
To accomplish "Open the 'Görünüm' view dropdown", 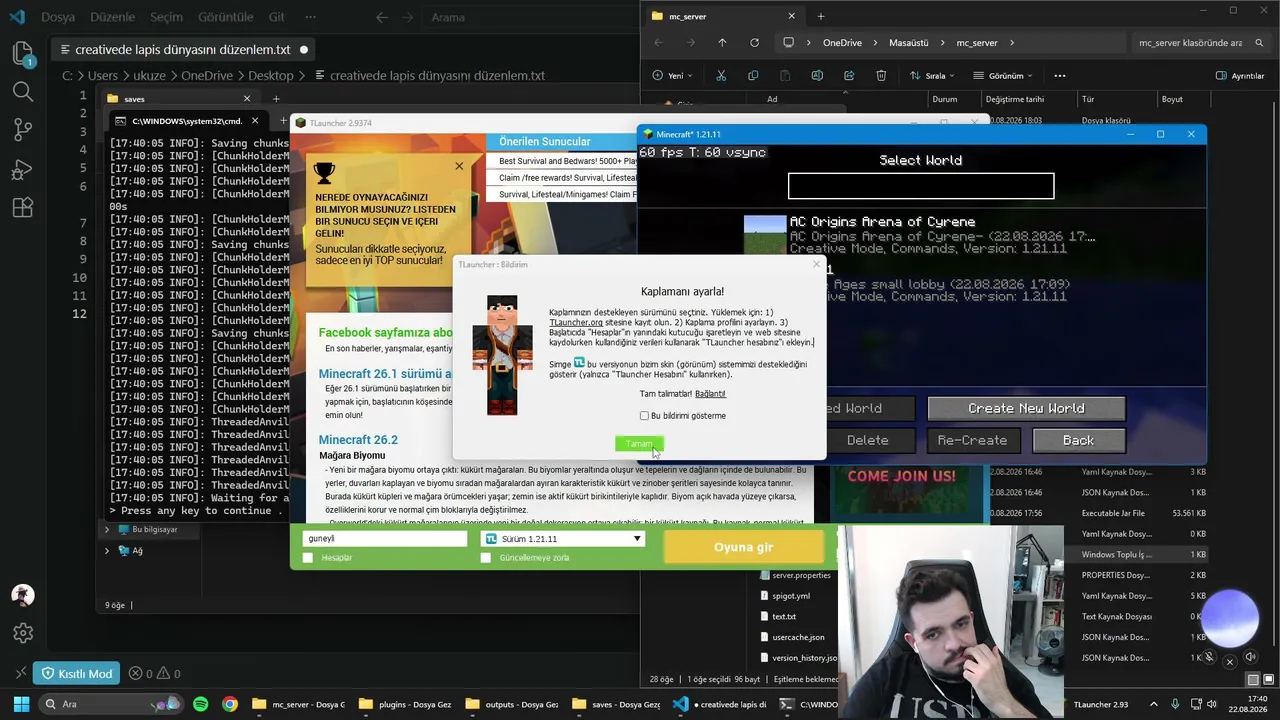I will (1003, 76).
